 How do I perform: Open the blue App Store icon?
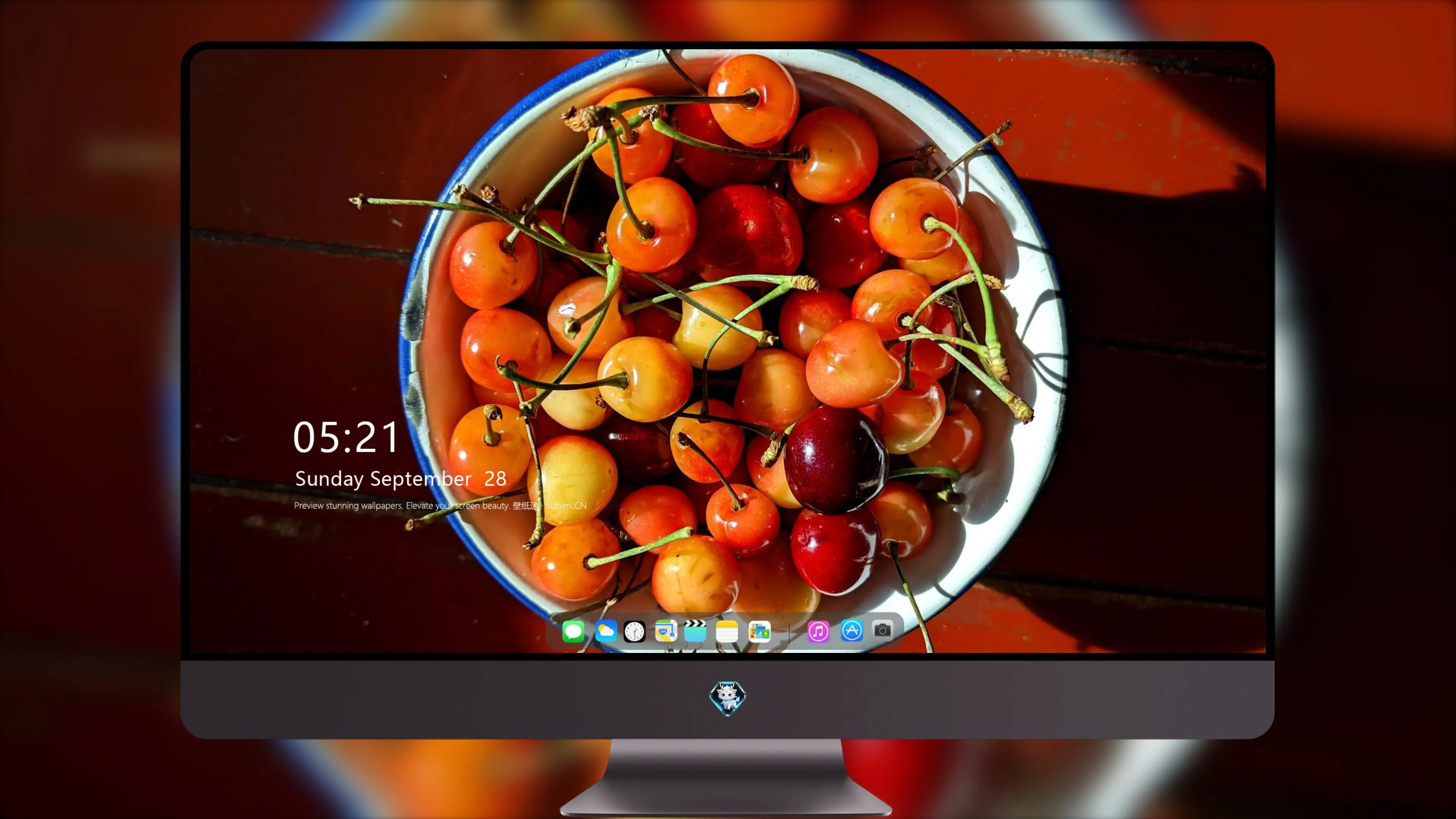(x=851, y=631)
